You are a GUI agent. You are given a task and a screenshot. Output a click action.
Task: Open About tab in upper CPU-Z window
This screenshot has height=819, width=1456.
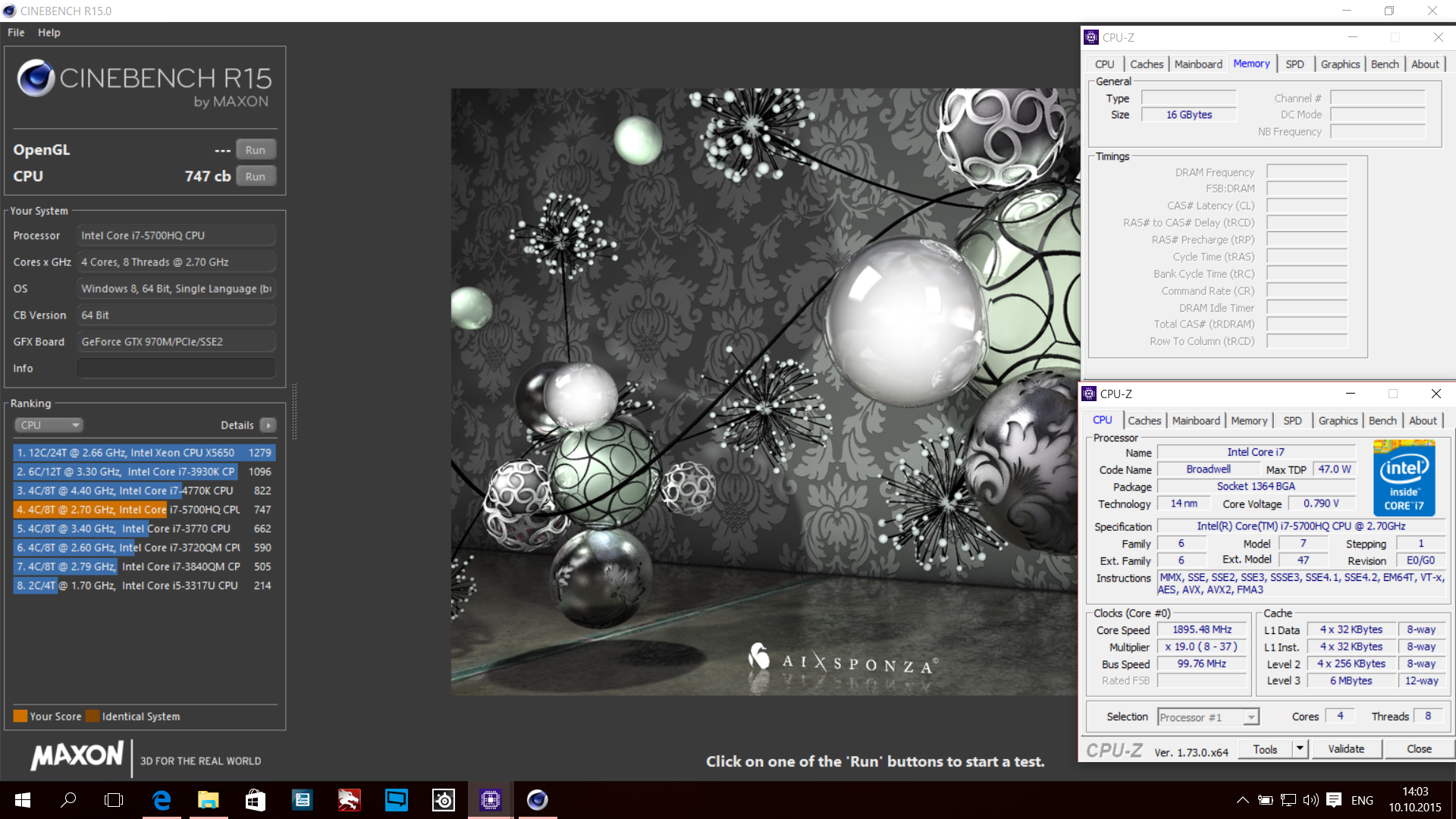coord(1425,64)
